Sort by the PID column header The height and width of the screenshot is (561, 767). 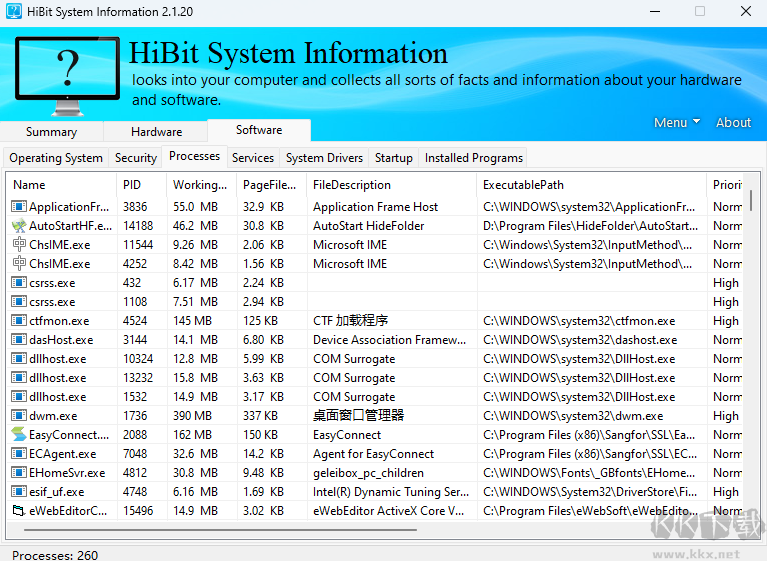[142, 185]
